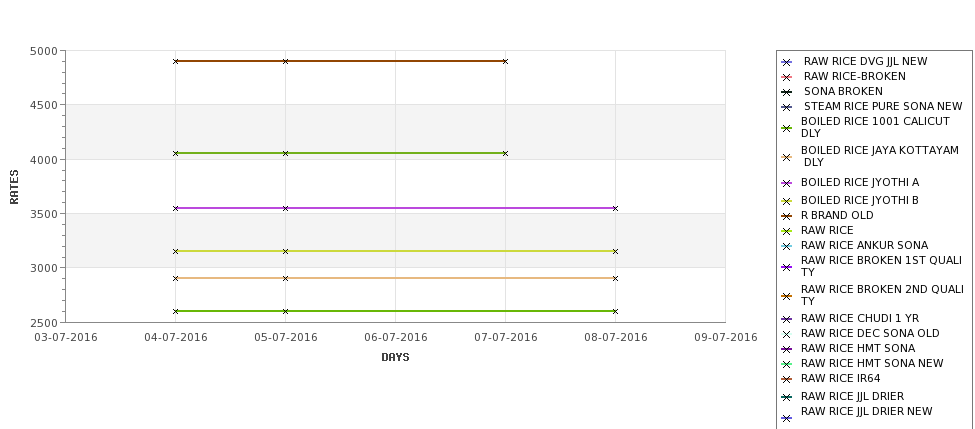Click the RAW RICE DVG JJL NEW legend marker

(786, 62)
